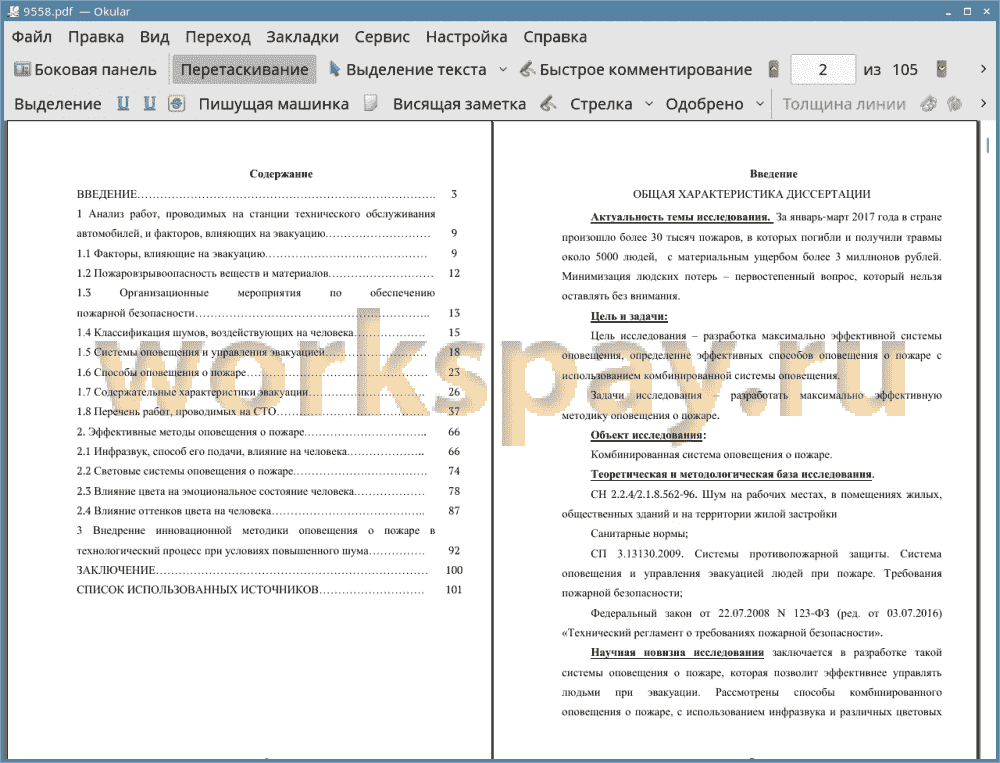
Task: Click 'Теоретическая и методологическая база исследования' subheading
Action: click(732, 474)
